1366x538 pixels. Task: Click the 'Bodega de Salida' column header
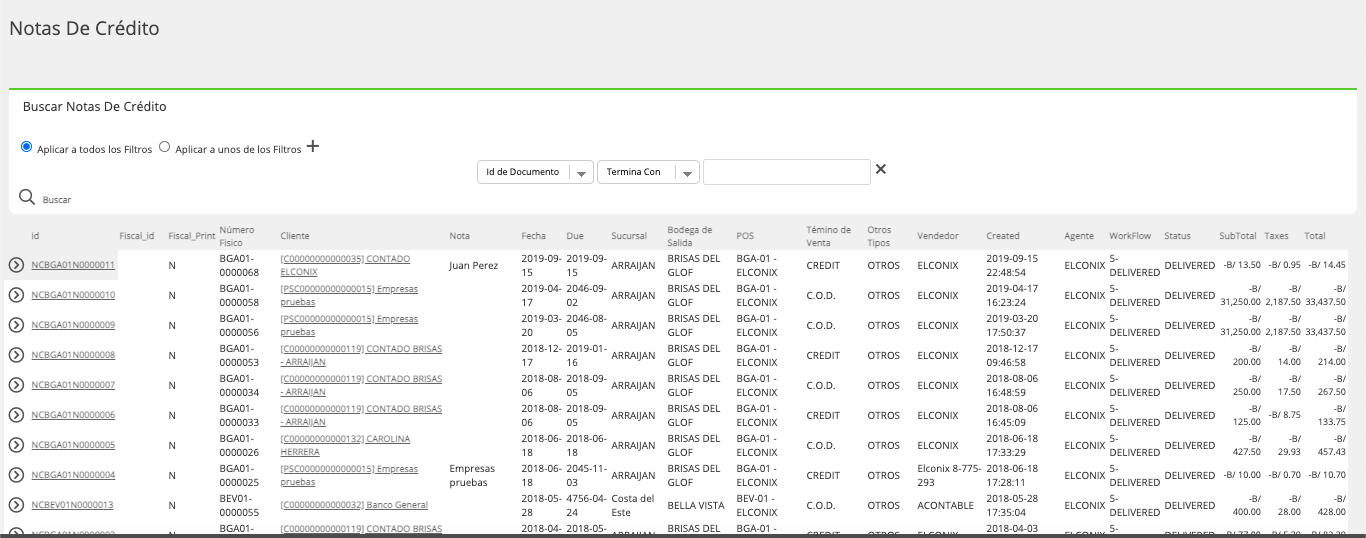[690, 236]
